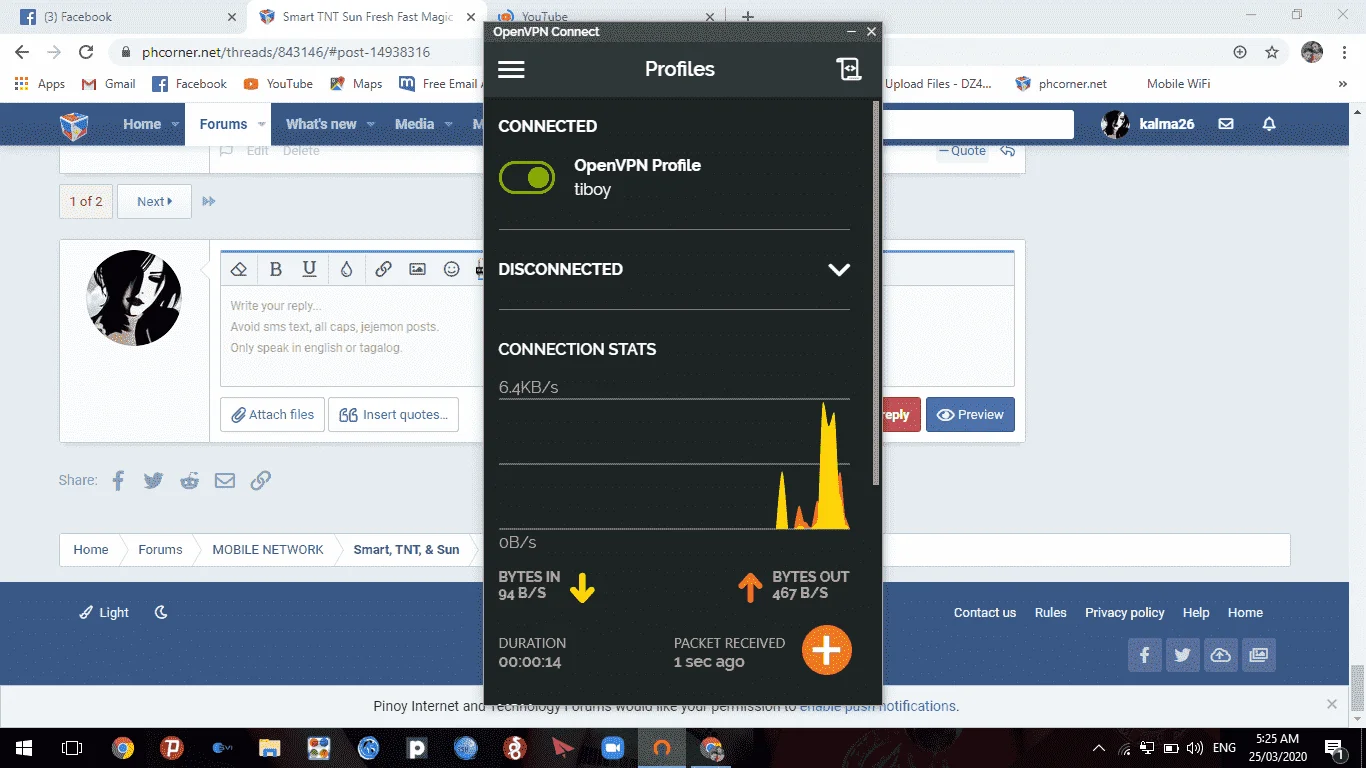Select the What's new nav item
Viewport: 1366px width, 768px height.
(321, 124)
